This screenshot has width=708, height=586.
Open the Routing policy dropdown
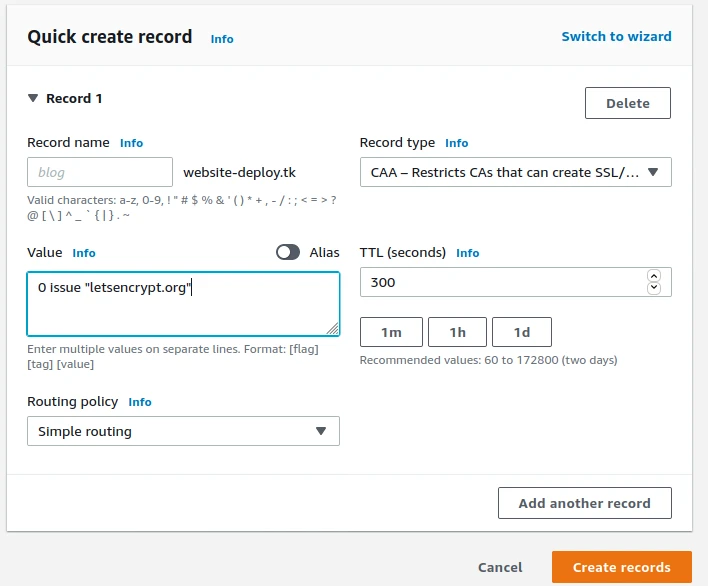tap(183, 431)
